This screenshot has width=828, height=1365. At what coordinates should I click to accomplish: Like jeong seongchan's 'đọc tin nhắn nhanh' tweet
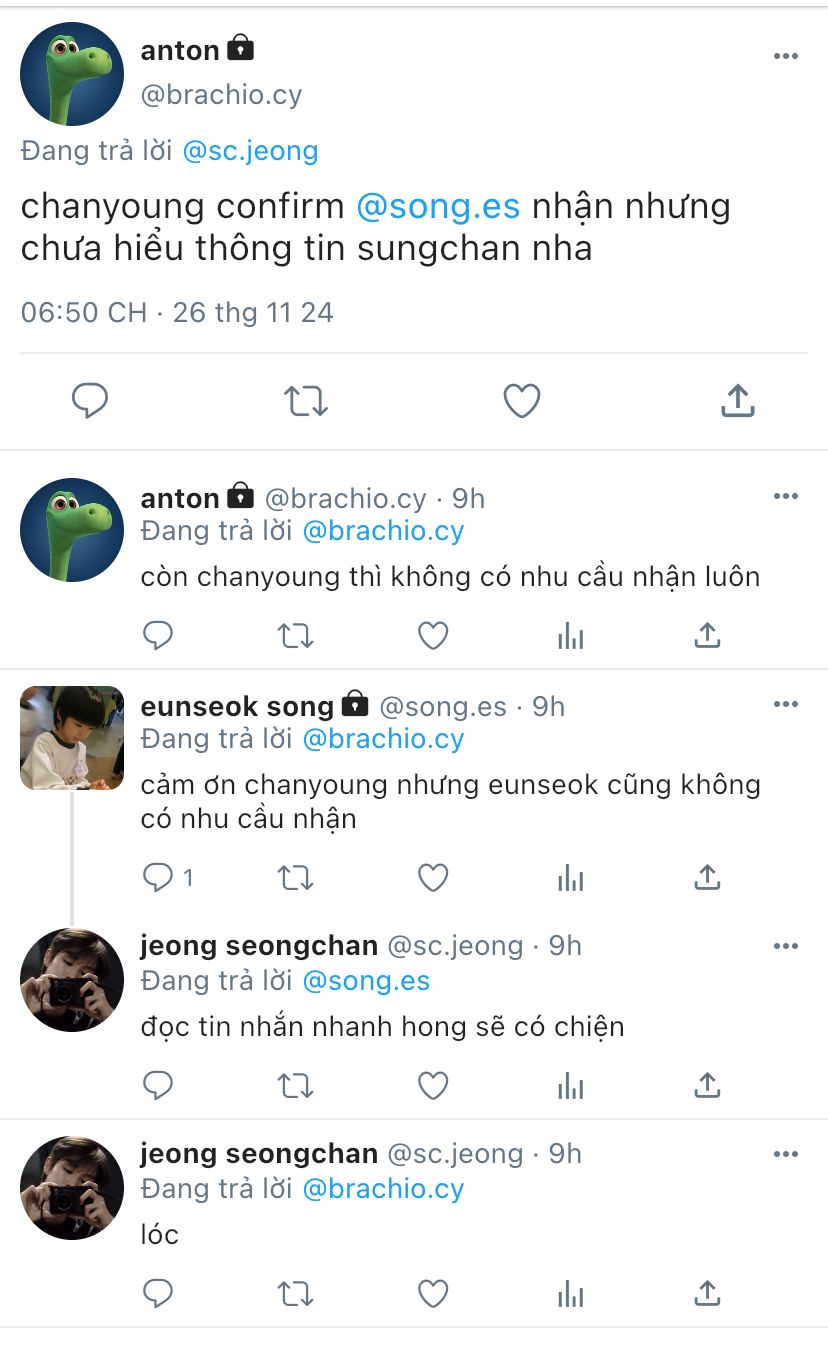pyautogui.click(x=433, y=1085)
